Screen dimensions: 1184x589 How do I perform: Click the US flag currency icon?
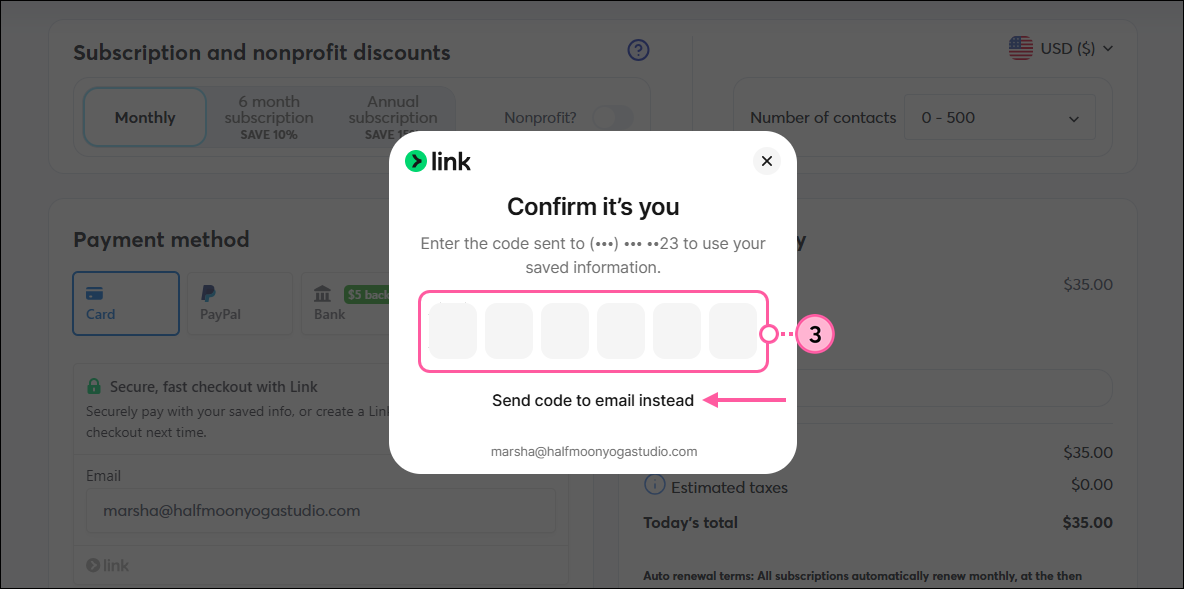[1019, 46]
